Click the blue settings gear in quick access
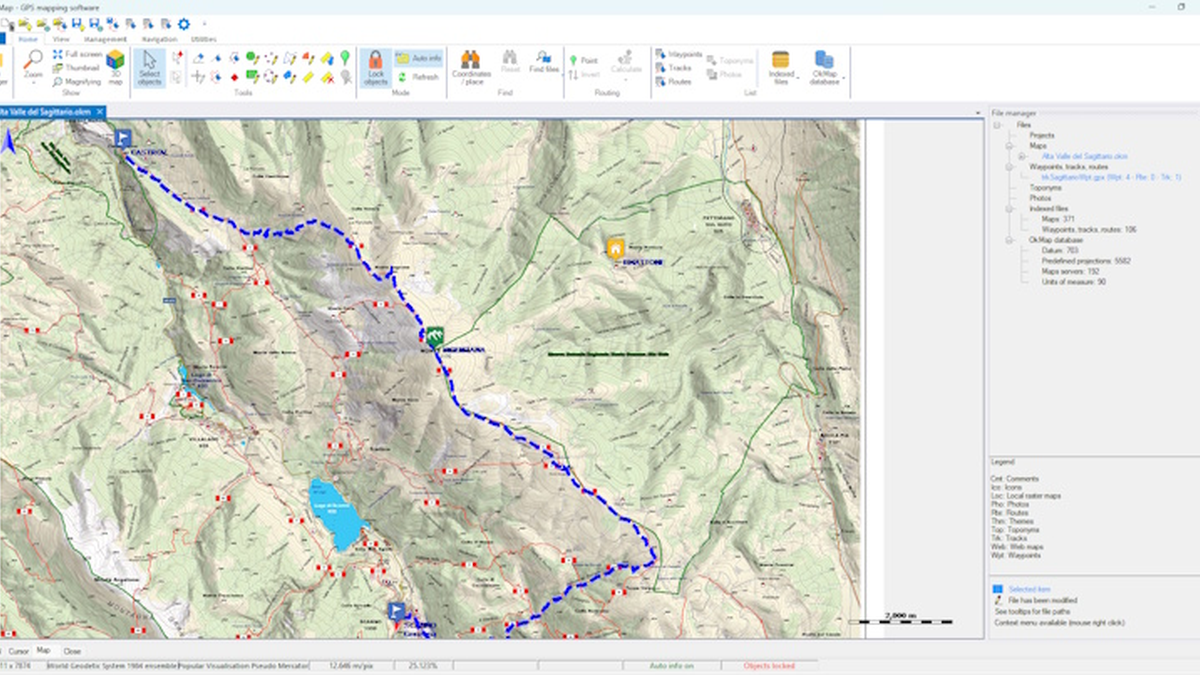The image size is (1200, 675). point(184,23)
